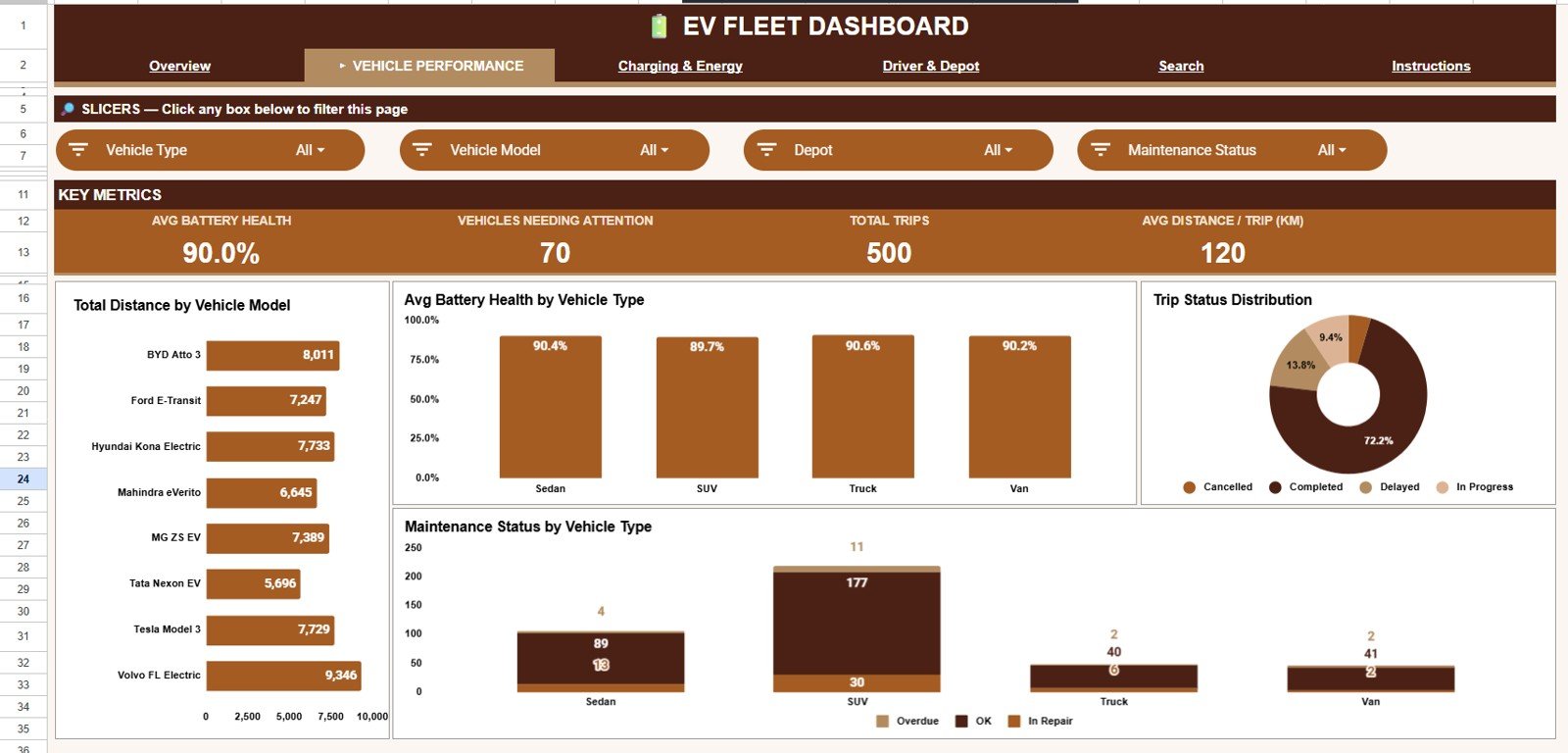Click the SUV In Repair segment showing 30
This screenshot has height=753, width=1568.
pyautogui.click(x=857, y=682)
